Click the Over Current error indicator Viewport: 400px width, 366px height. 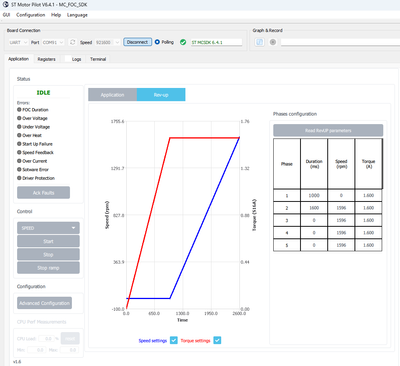coord(19,161)
